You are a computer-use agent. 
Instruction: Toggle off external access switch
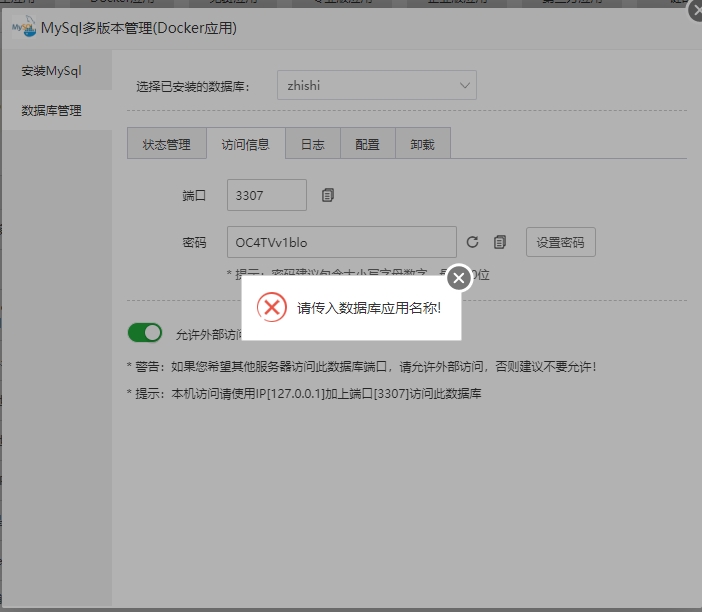[x=145, y=333]
